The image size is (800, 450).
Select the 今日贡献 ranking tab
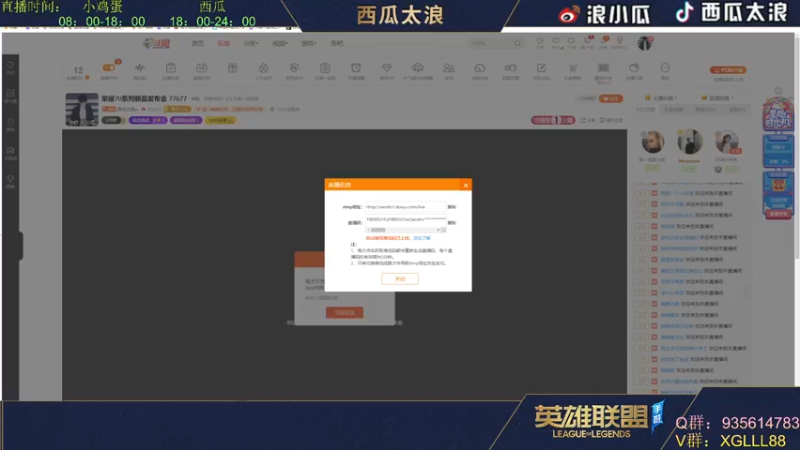(x=645, y=109)
